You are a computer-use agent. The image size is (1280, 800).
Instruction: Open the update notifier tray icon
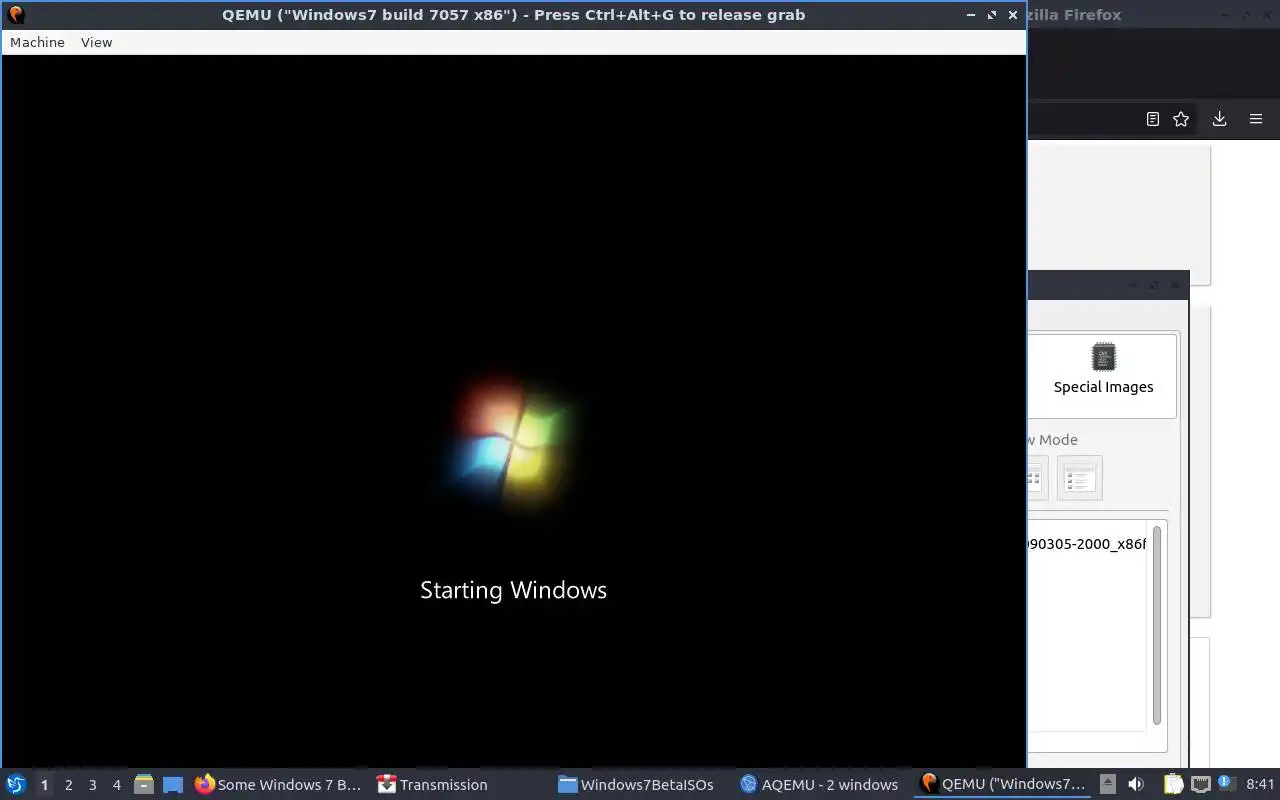click(1225, 784)
